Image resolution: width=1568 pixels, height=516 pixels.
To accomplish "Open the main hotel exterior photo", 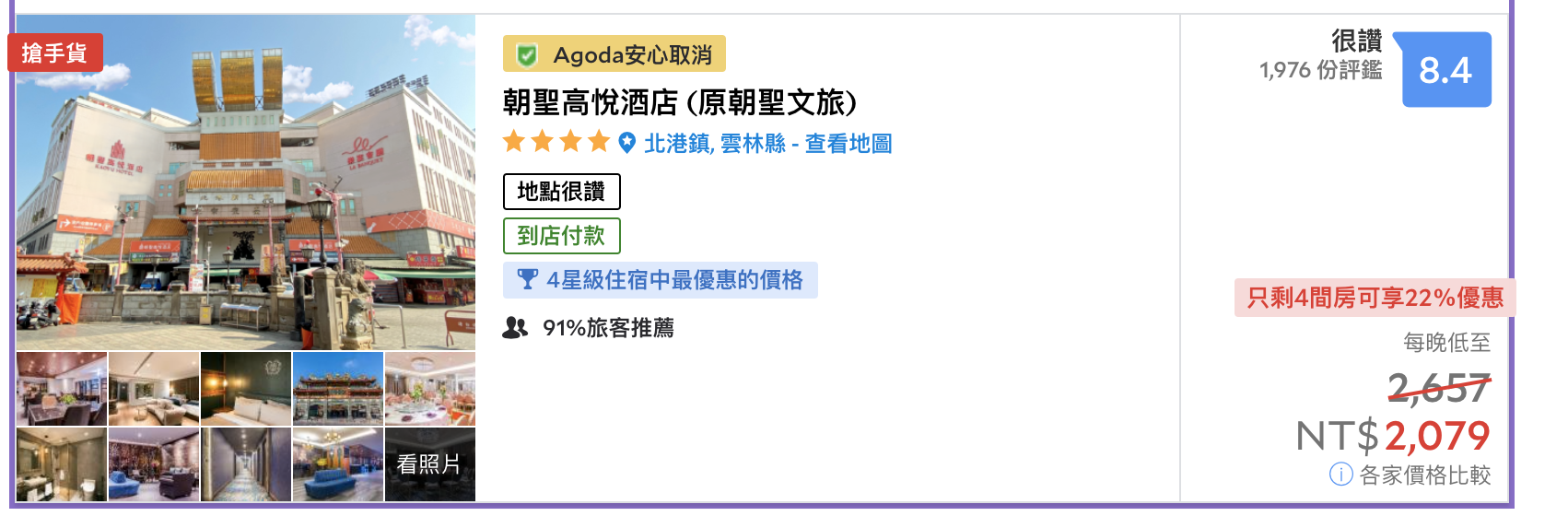I will [246, 182].
